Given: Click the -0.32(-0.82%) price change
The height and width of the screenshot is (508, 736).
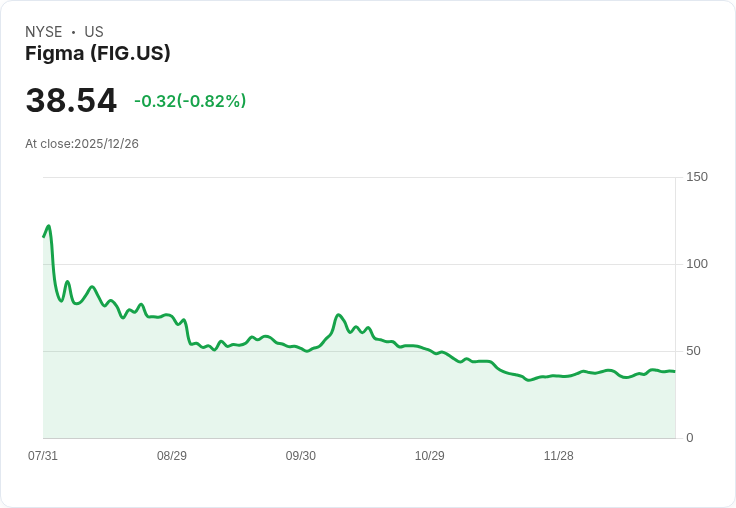Looking at the screenshot, I should 190,101.
